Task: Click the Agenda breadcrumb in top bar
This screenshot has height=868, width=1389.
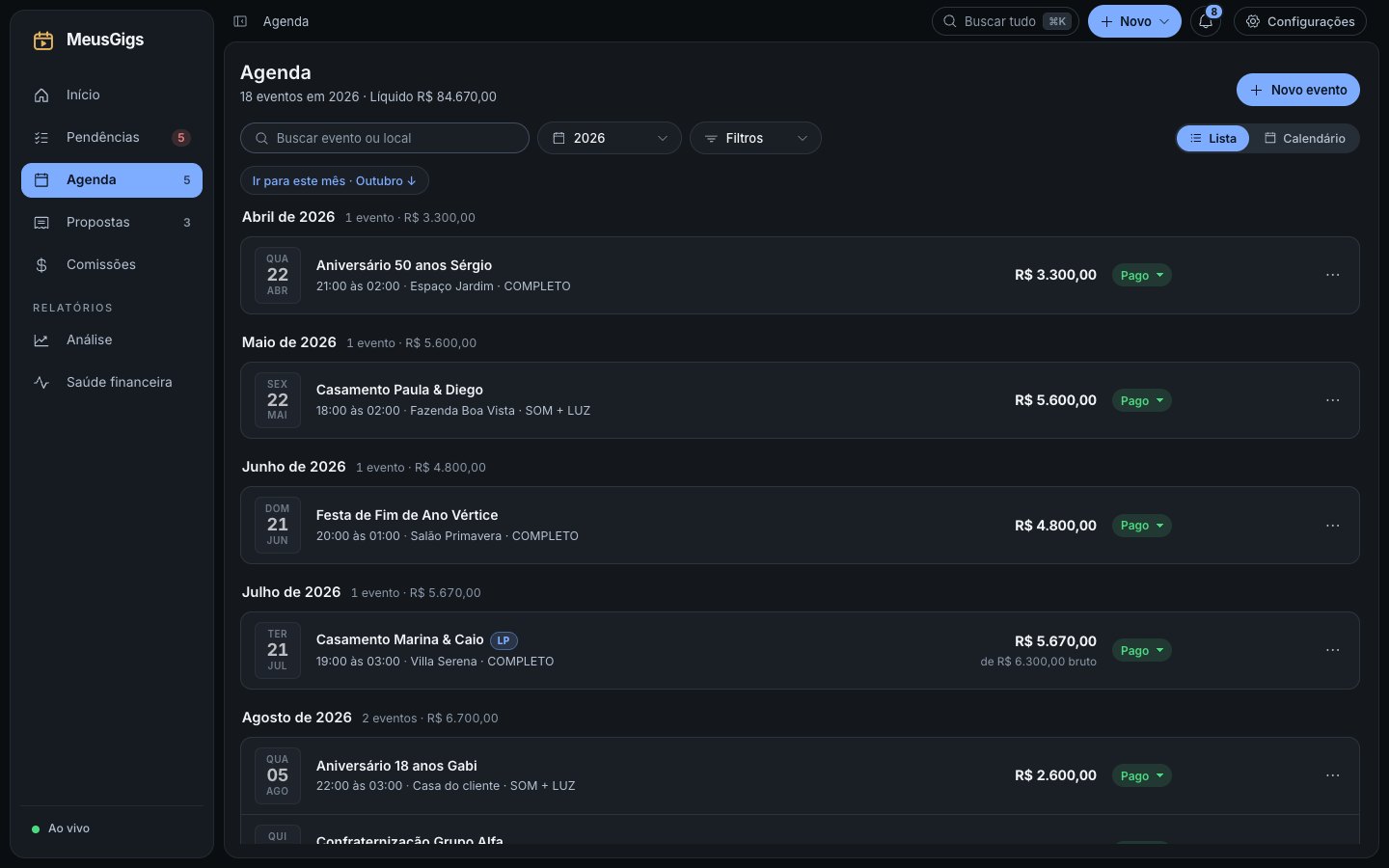Action: pos(286,21)
